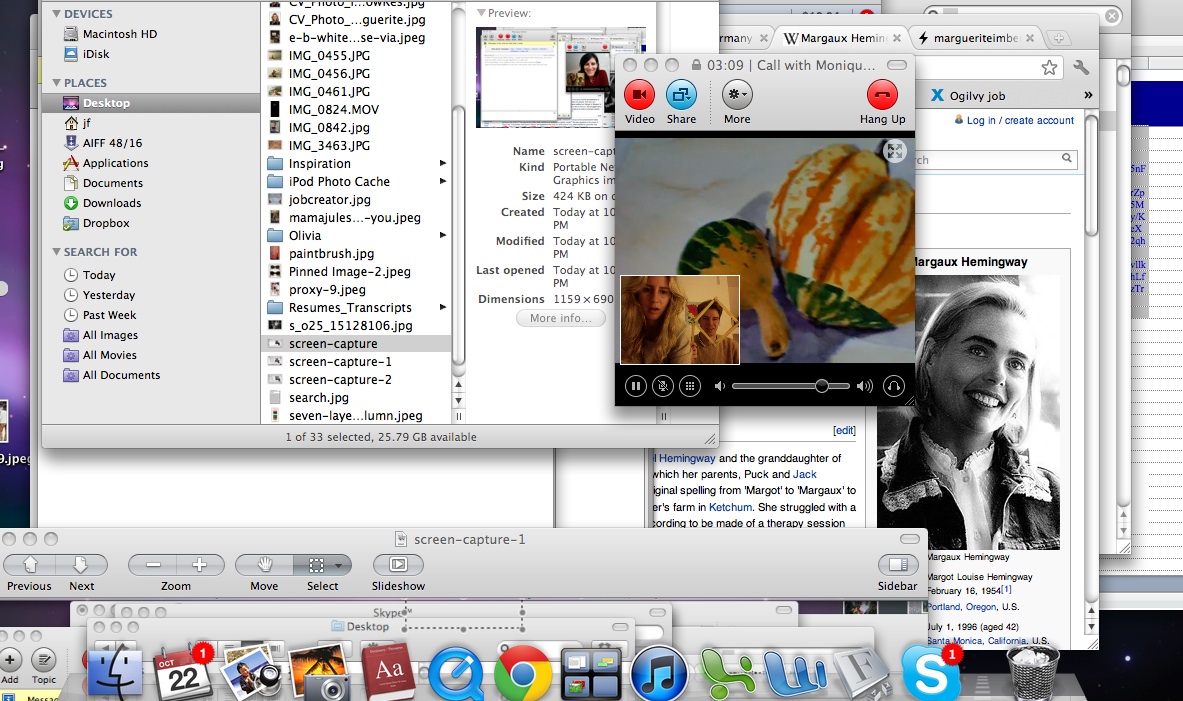Viewport: 1183px width, 701px height.
Task: Mute the microphone in the call
Action: [x=662, y=386]
